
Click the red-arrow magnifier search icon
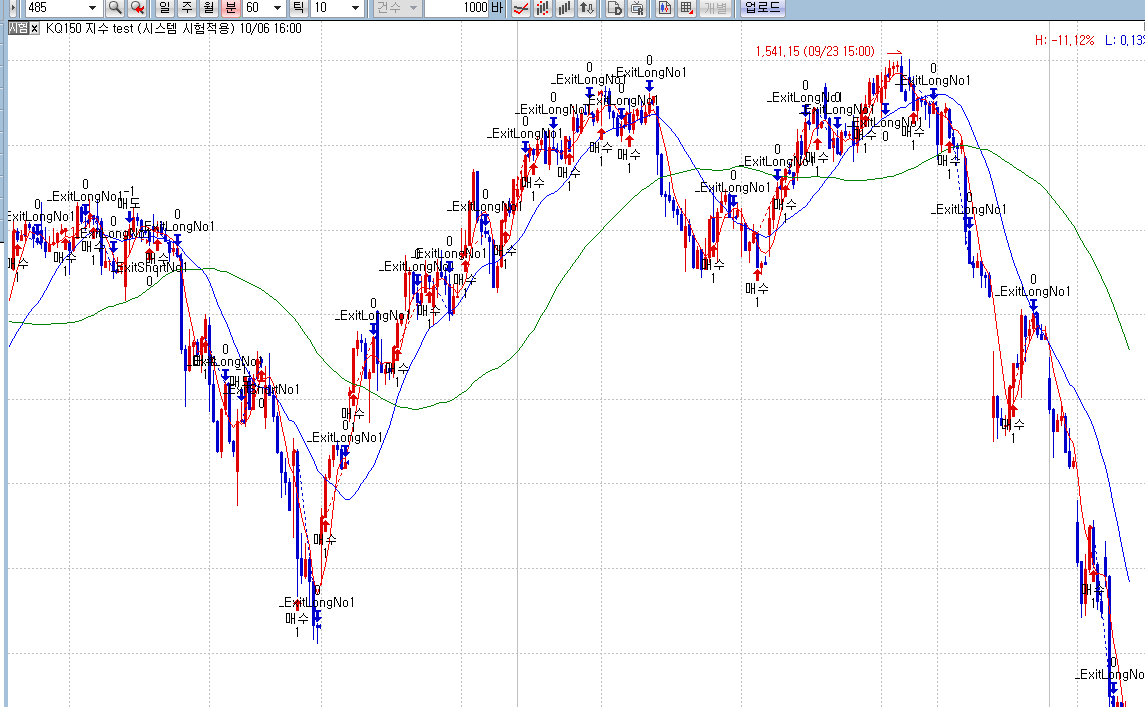138,8
